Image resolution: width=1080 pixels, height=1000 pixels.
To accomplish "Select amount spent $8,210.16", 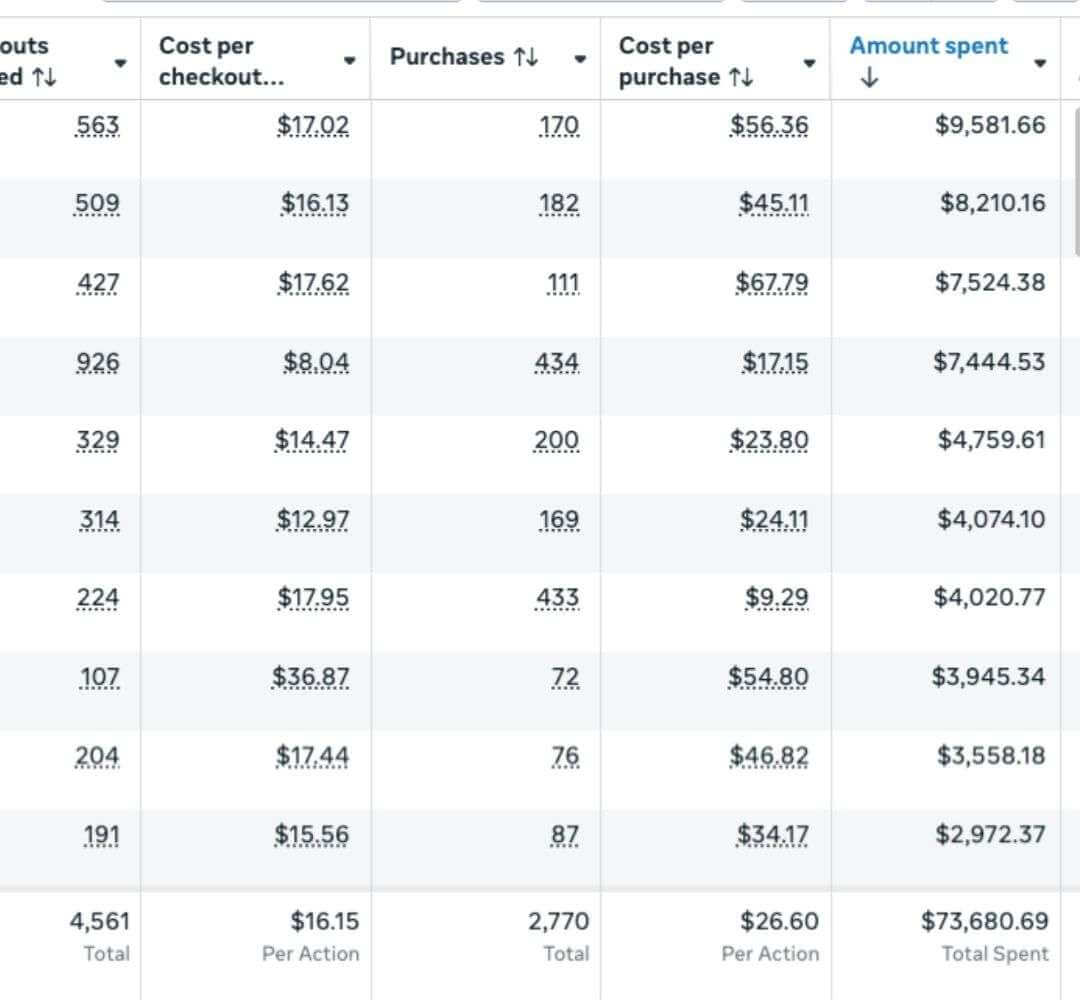I will (x=993, y=203).
